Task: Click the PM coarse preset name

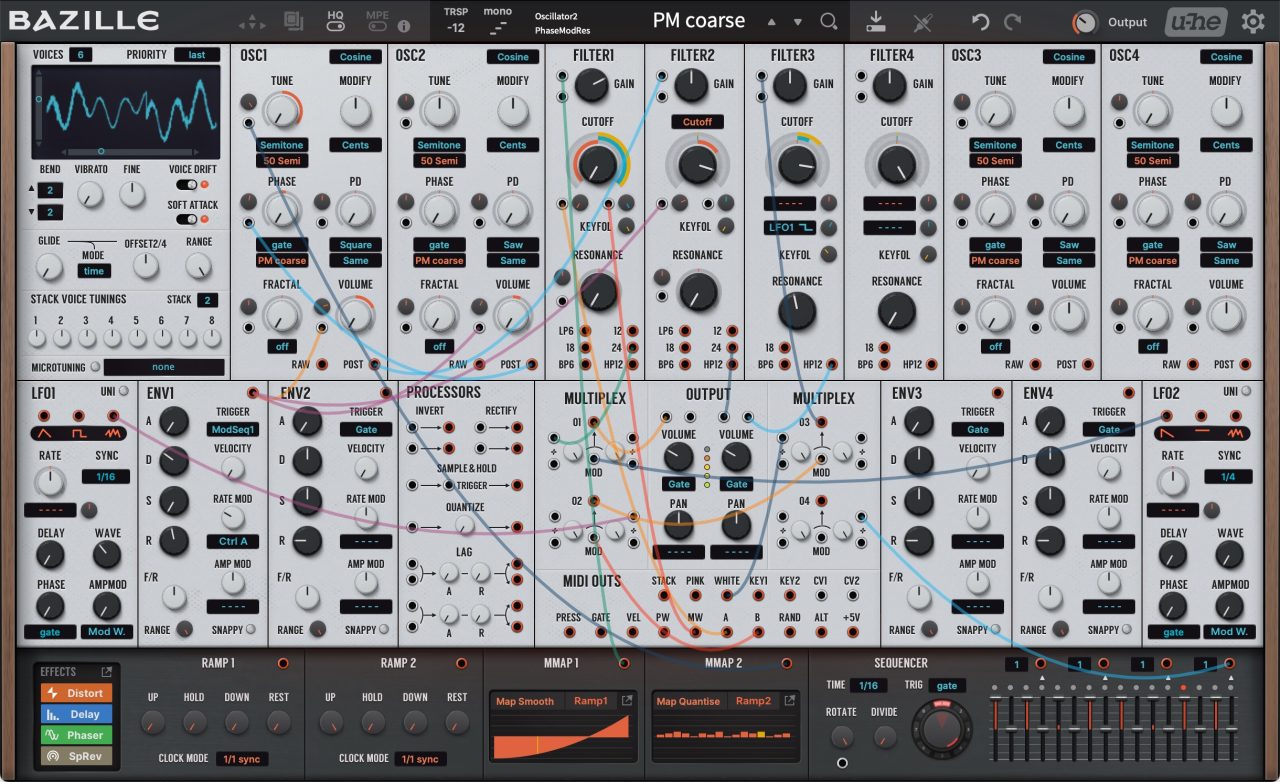Action: tap(698, 21)
